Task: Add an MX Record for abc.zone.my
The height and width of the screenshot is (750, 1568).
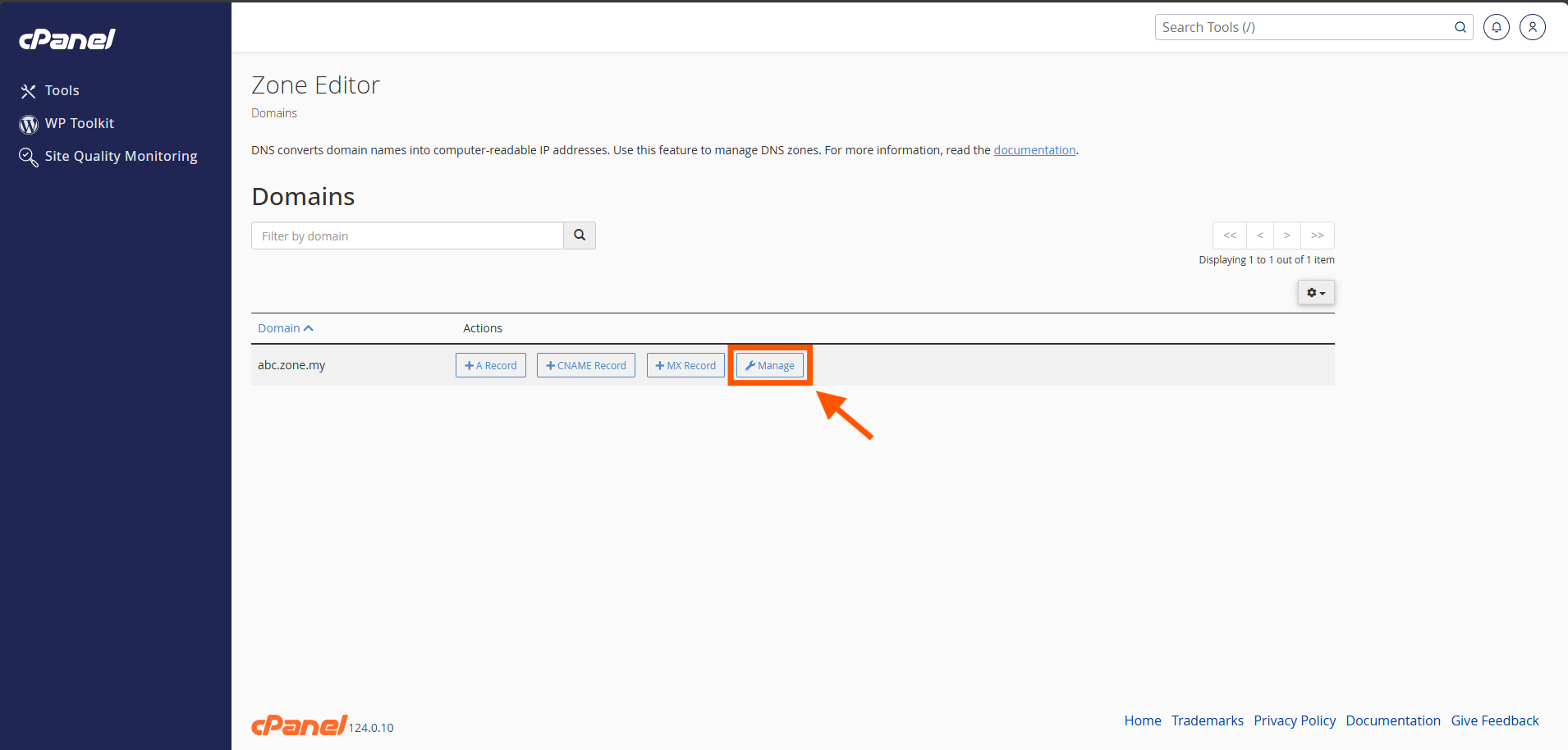Action: [685, 365]
